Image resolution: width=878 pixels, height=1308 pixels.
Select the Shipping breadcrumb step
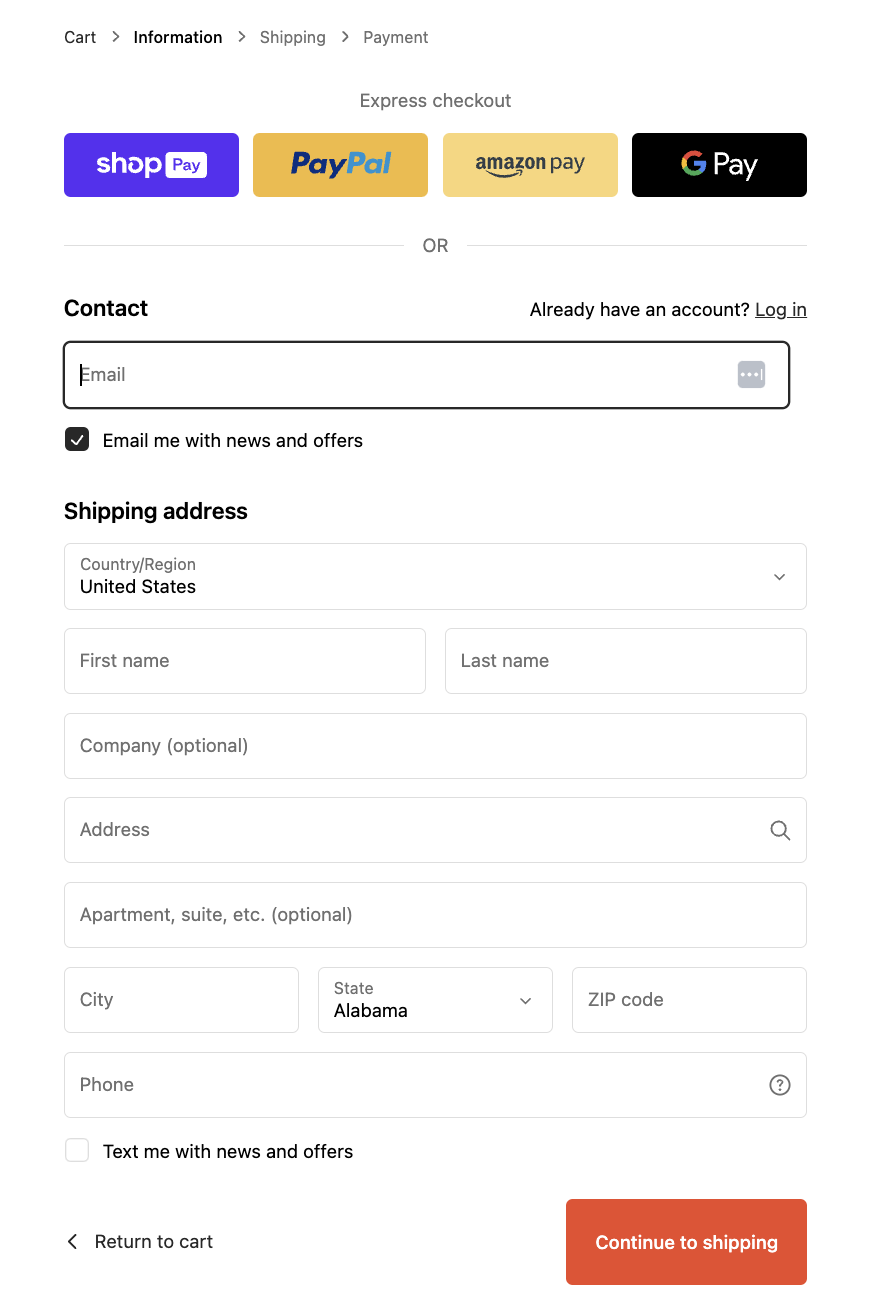292,37
